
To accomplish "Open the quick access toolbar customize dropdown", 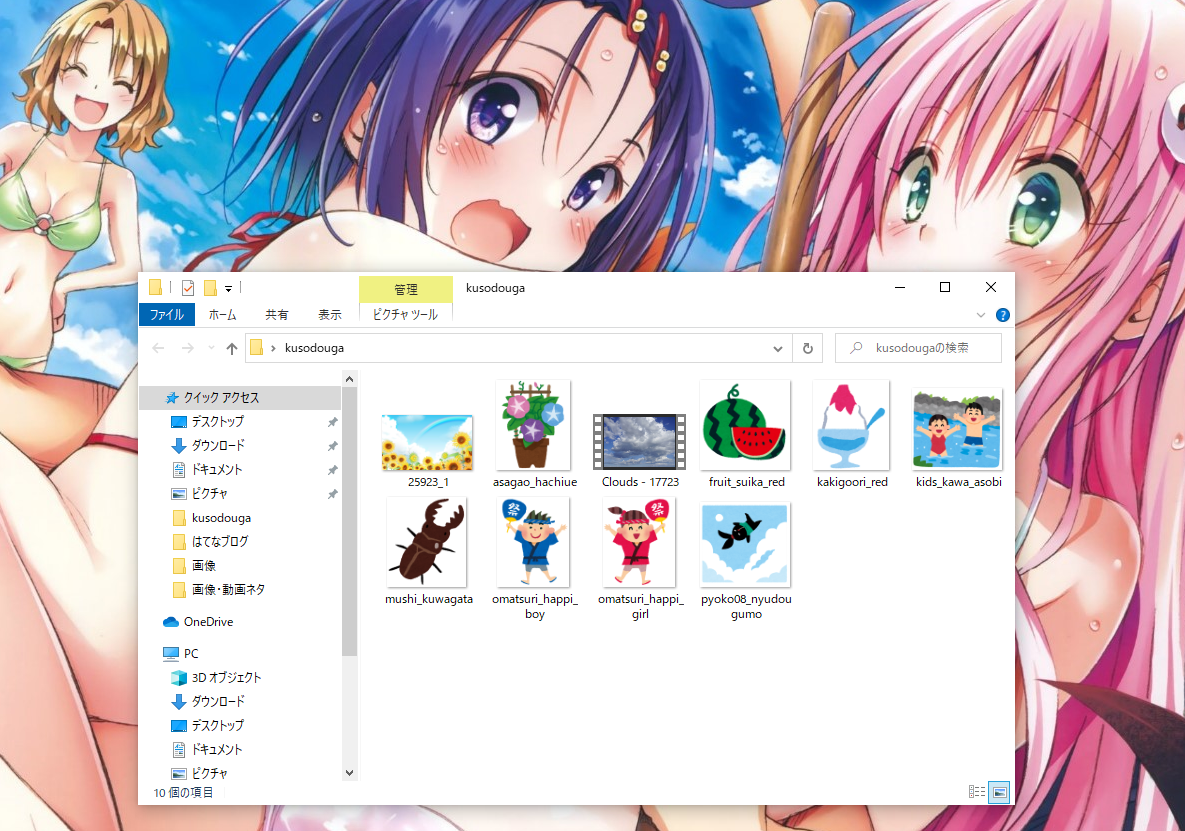I will coord(228,288).
